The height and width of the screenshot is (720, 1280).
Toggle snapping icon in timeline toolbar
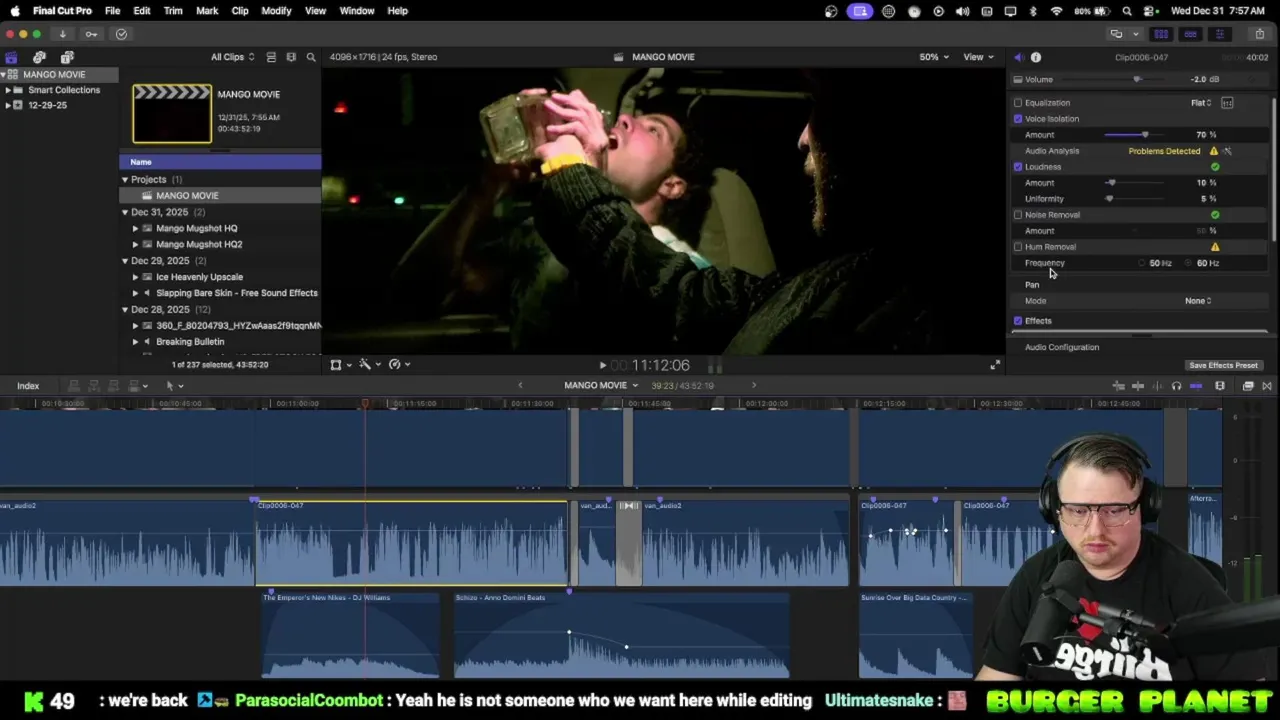[1196, 386]
